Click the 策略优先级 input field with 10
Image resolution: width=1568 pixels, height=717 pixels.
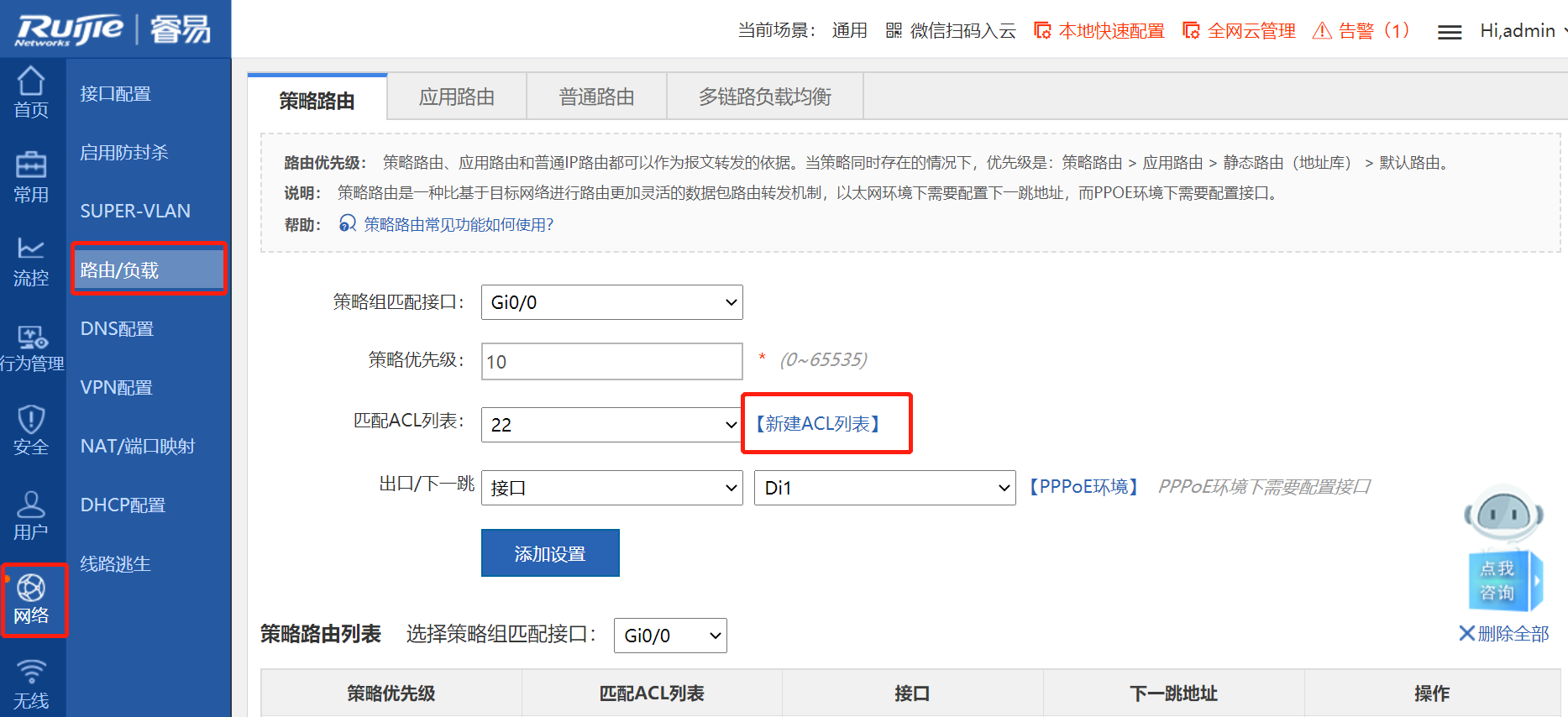click(x=611, y=361)
